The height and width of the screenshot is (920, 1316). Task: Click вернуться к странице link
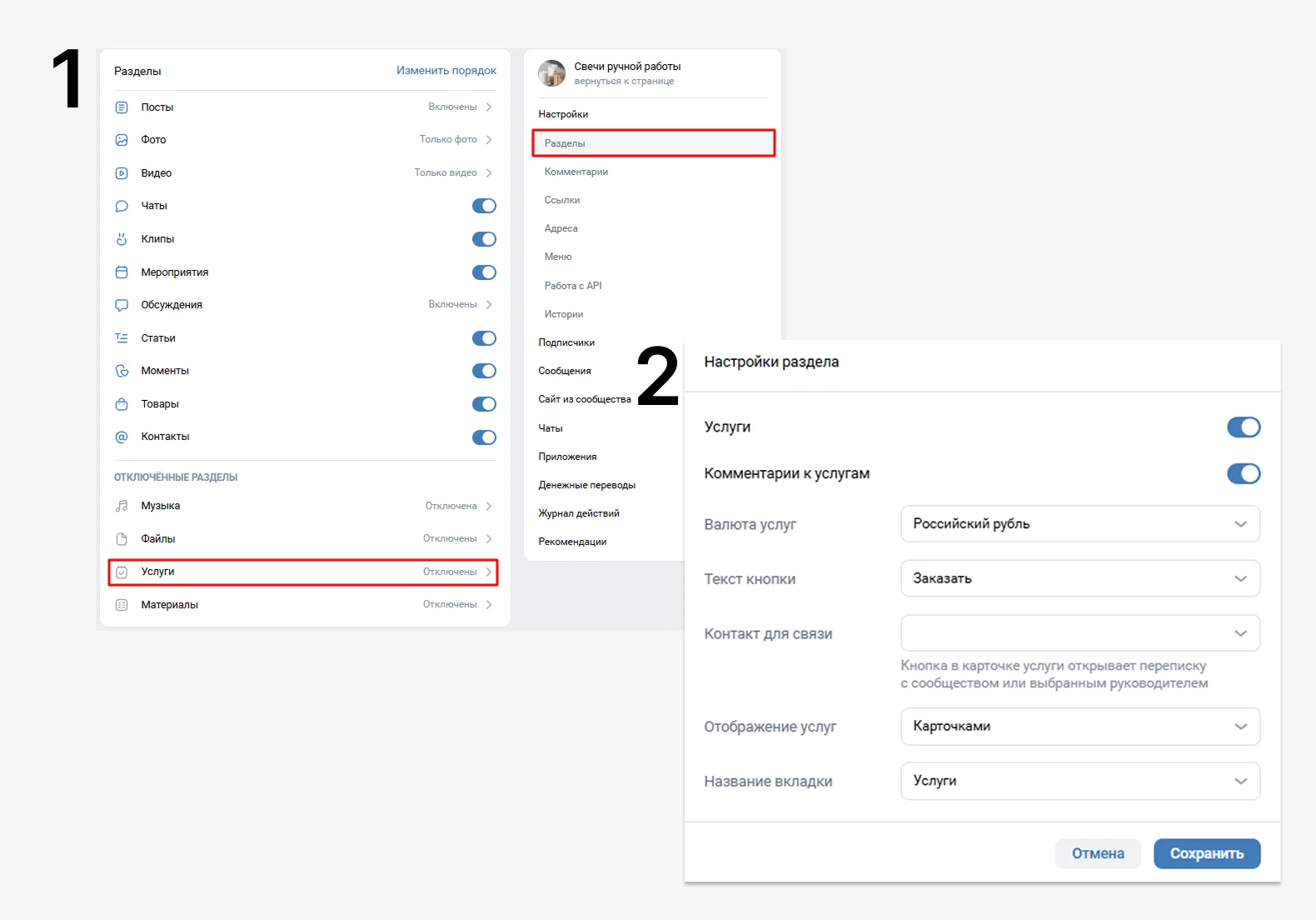tap(624, 81)
